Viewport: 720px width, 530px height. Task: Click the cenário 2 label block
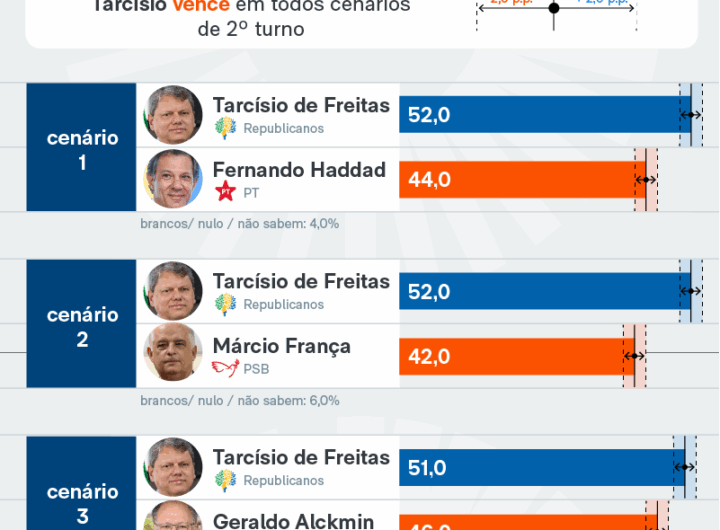[x=82, y=325]
